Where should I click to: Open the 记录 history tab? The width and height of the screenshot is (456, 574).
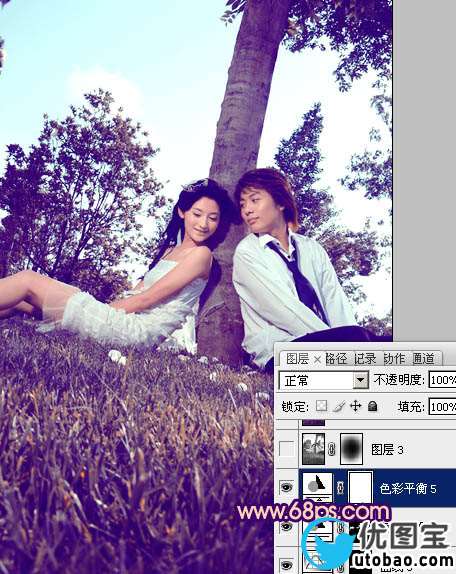point(365,359)
